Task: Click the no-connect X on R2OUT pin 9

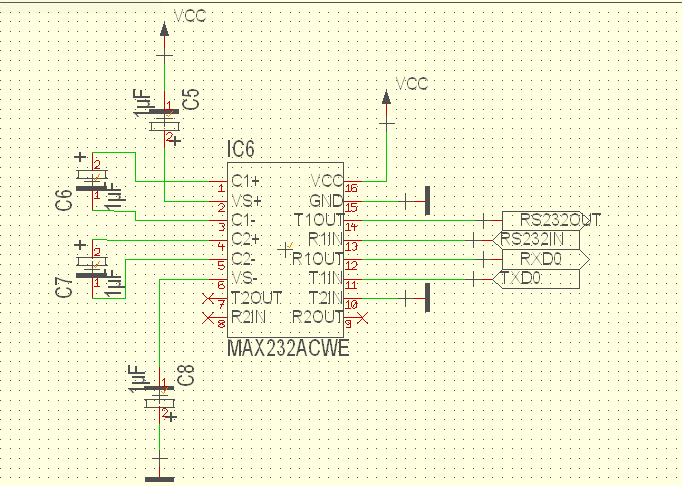Action: click(363, 318)
